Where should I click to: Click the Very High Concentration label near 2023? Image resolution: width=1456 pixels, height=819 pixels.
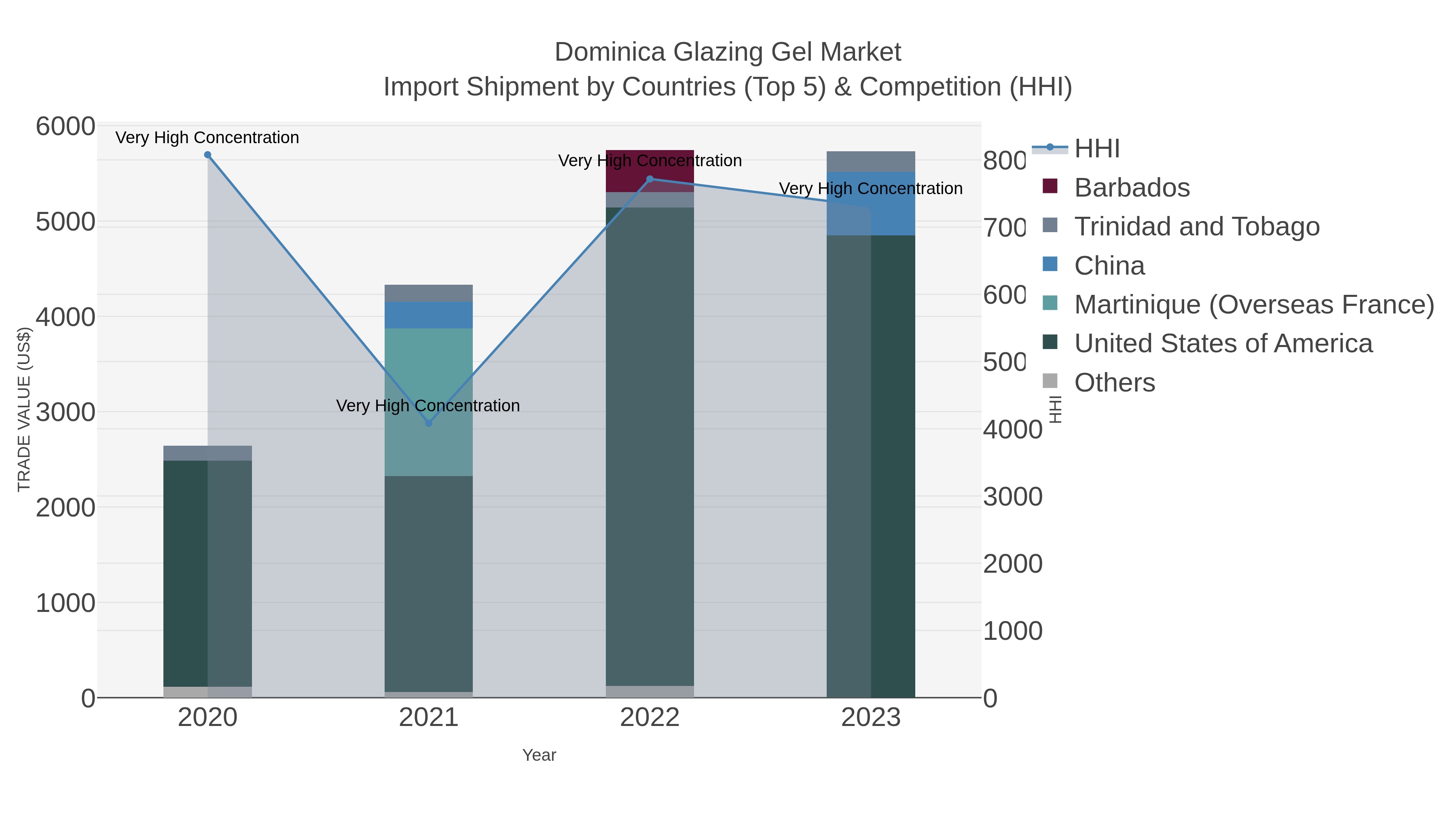(871, 188)
